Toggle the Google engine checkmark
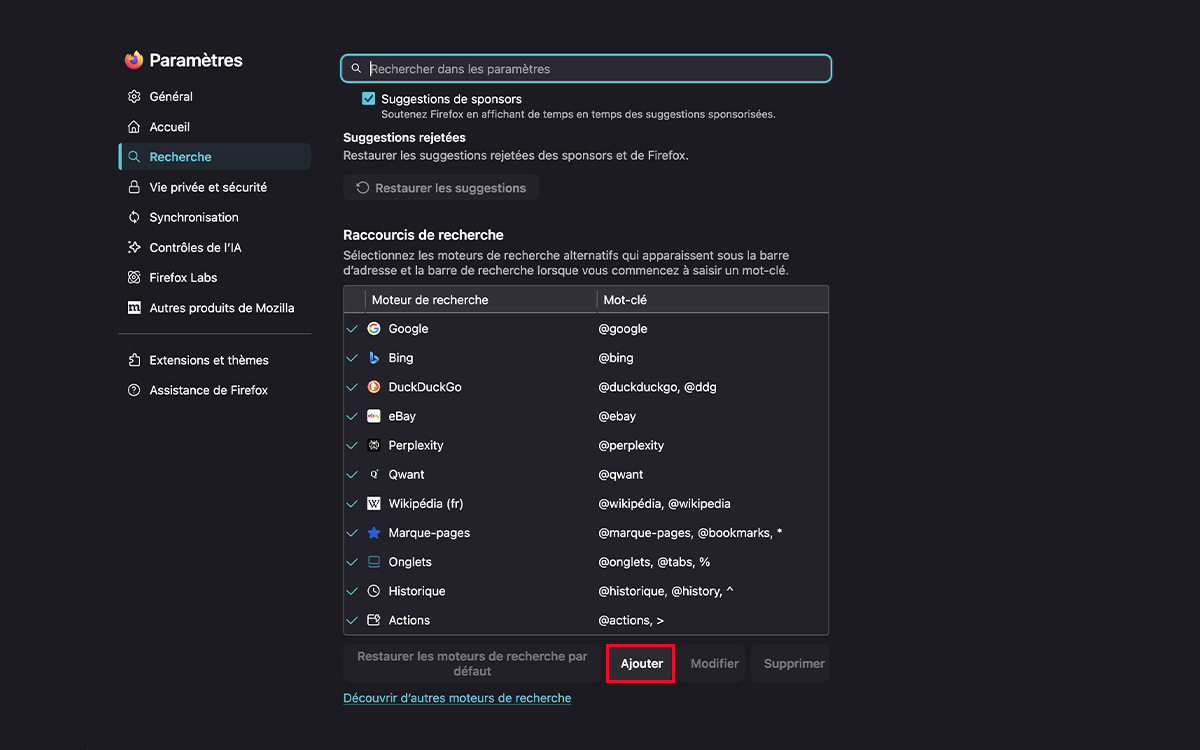 352,329
